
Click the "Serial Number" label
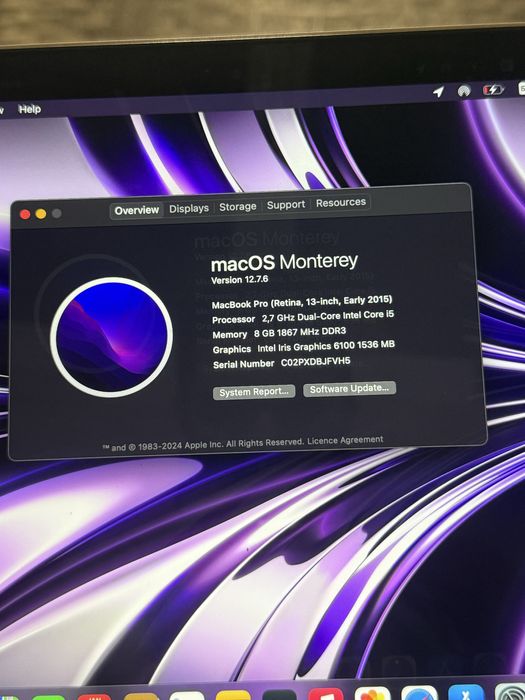tap(244, 364)
